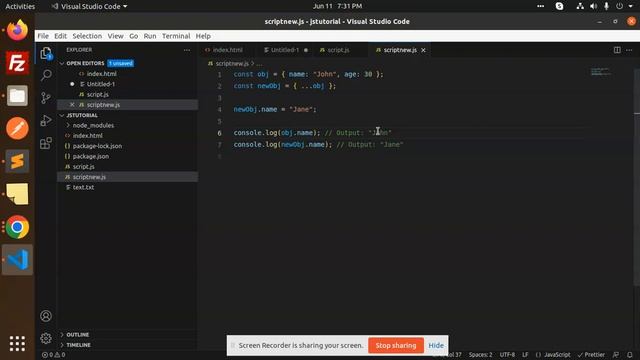Close the scriptnew.js editor tab
This screenshot has width=640, height=360.
pos(423,50)
